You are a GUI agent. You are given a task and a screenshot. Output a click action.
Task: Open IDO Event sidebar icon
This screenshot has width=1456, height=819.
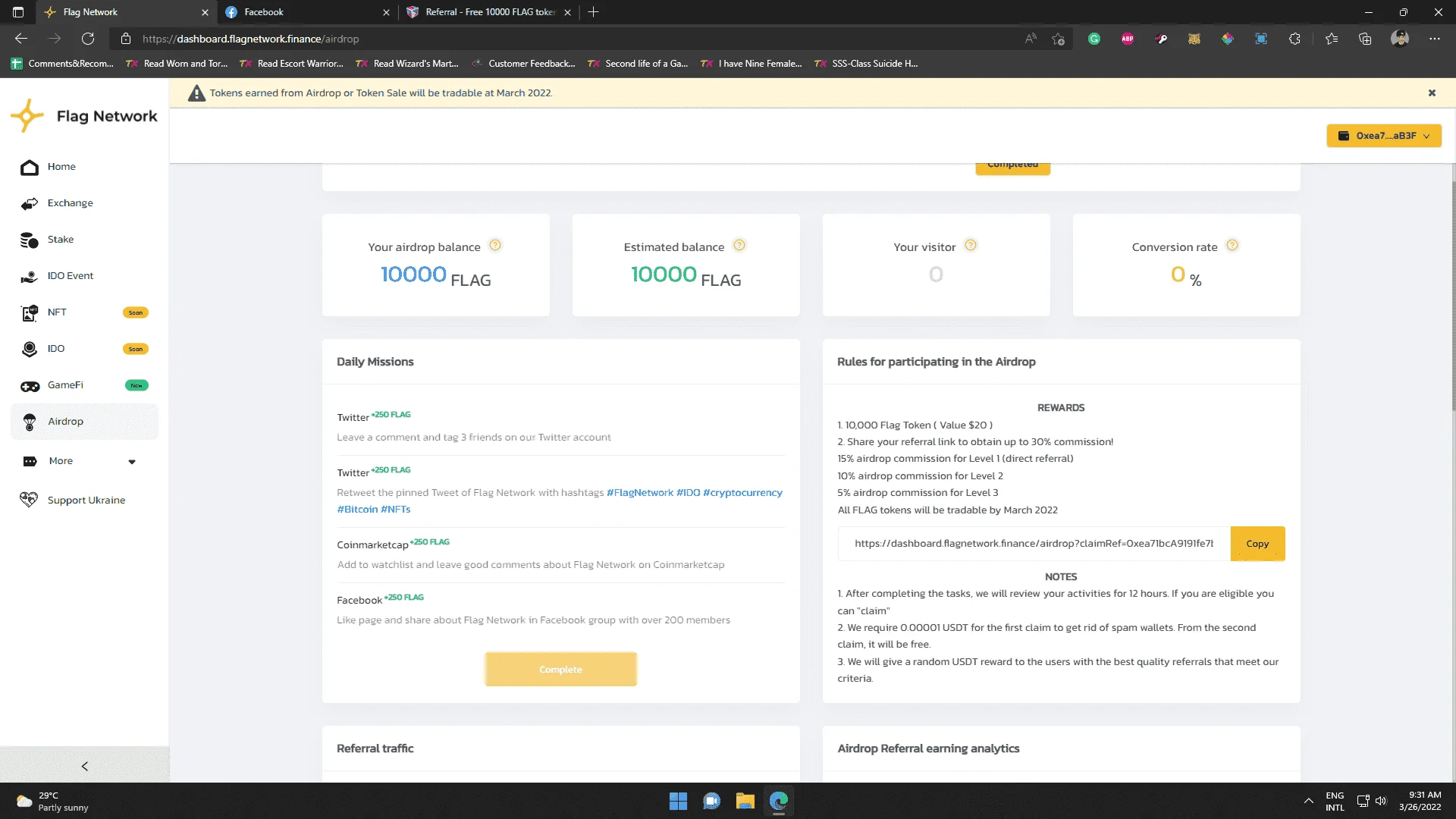(30, 276)
